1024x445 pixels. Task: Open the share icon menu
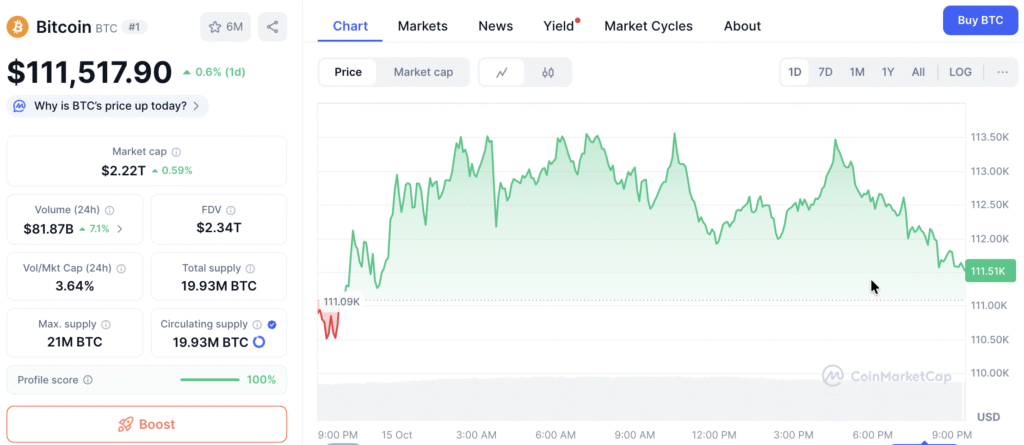272,27
